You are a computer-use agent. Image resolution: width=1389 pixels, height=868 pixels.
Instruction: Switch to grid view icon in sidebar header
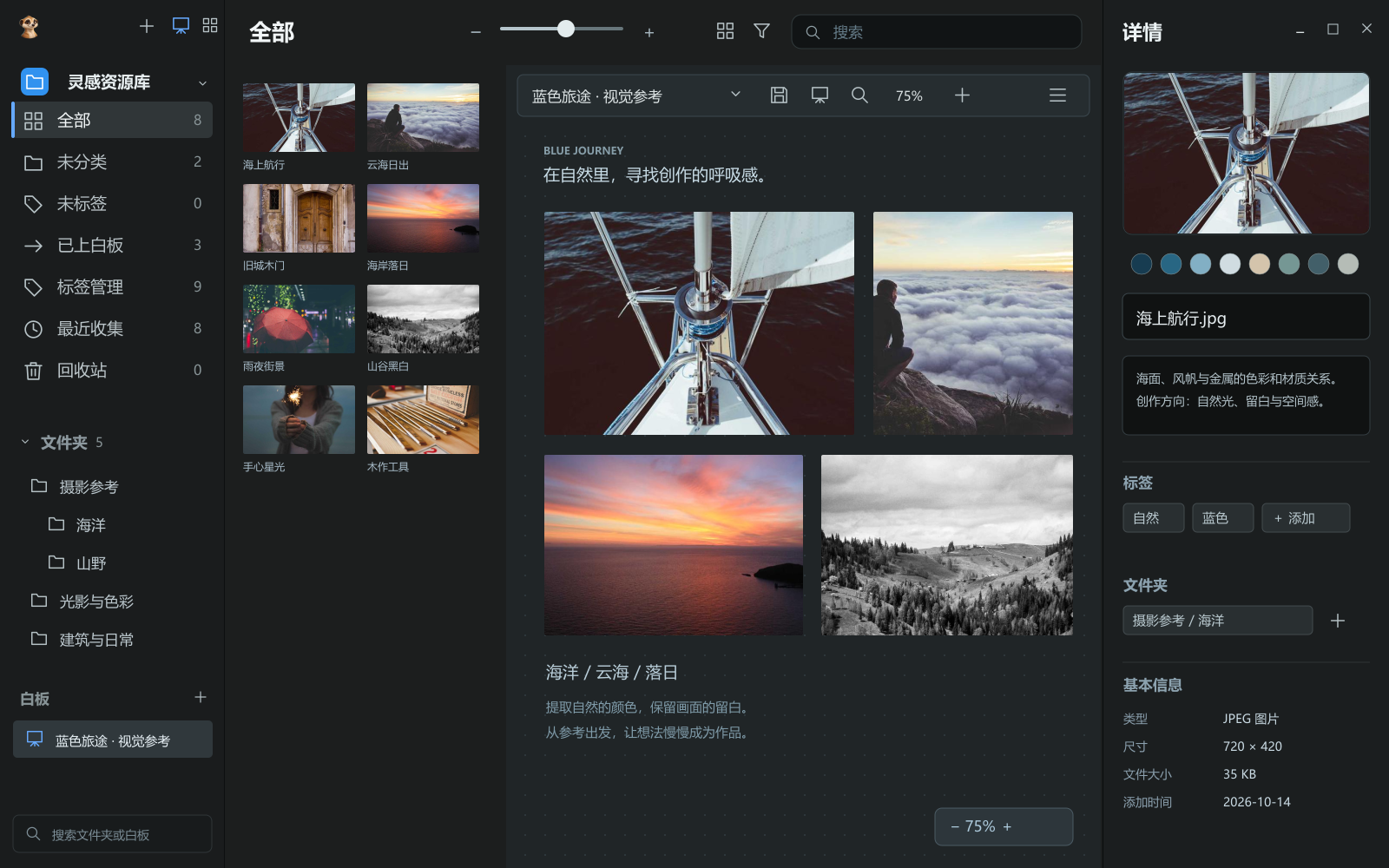point(210,25)
